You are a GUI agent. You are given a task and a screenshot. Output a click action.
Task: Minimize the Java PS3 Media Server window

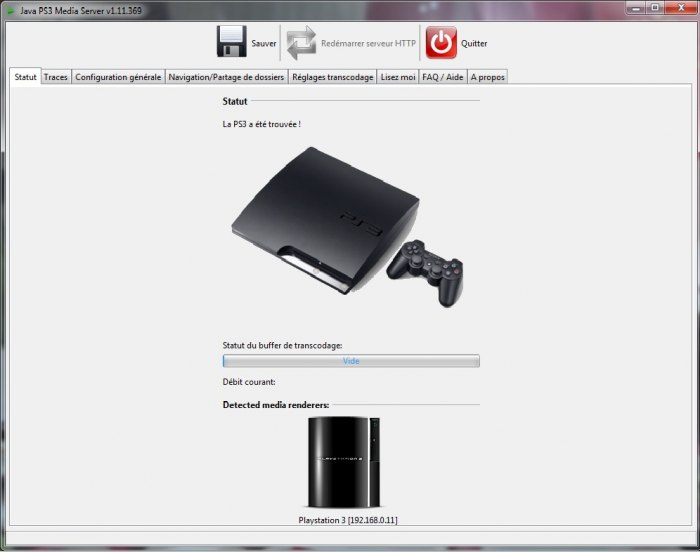point(636,8)
